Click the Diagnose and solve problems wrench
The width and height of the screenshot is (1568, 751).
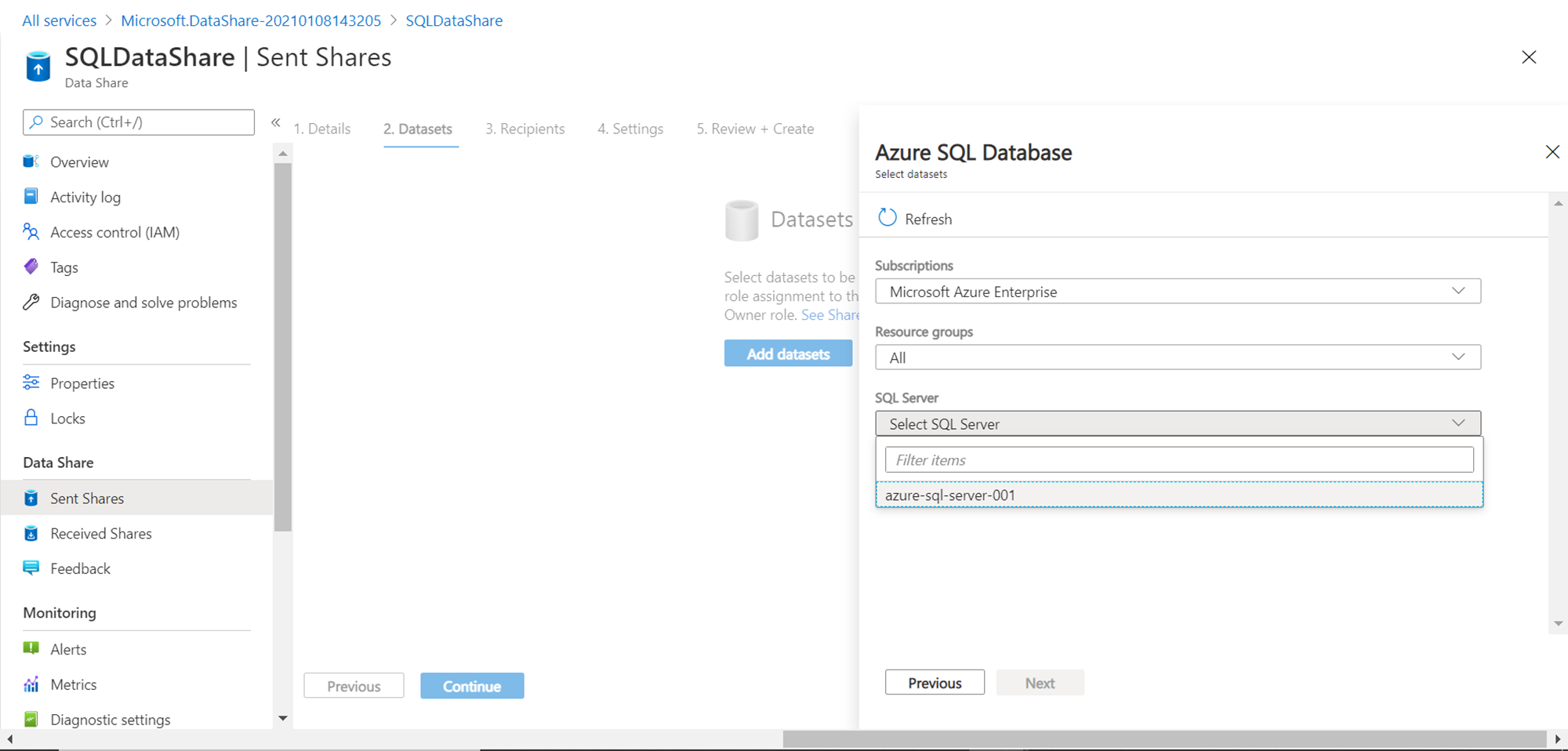31,302
